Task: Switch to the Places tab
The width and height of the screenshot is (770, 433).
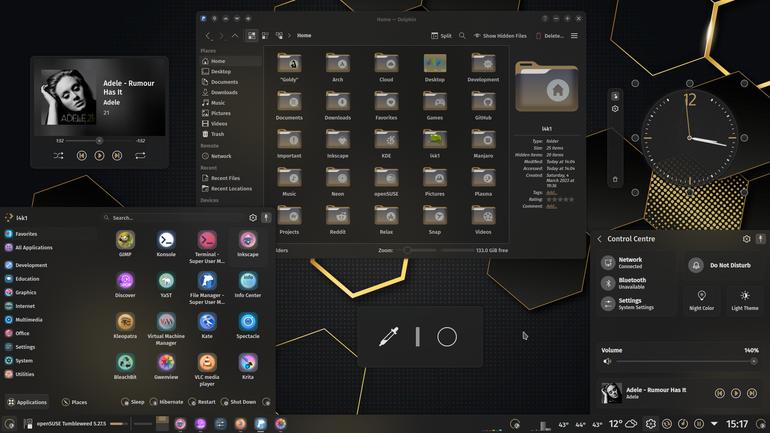Action: 75,402
